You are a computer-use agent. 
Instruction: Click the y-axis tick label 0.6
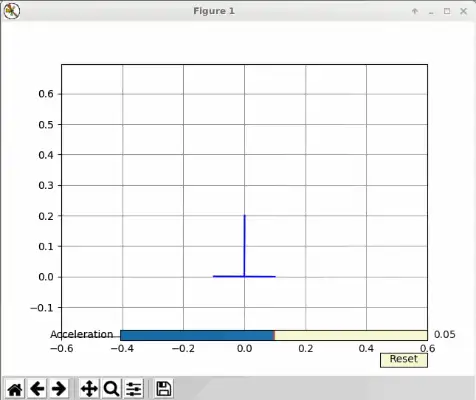coord(46,94)
